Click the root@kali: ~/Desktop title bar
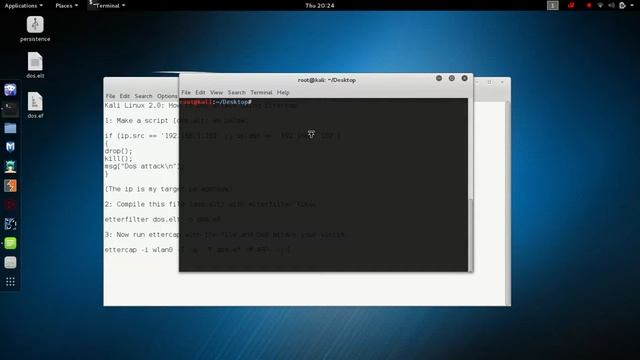Image resolution: width=640 pixels, height=360 pixels. 327,80
